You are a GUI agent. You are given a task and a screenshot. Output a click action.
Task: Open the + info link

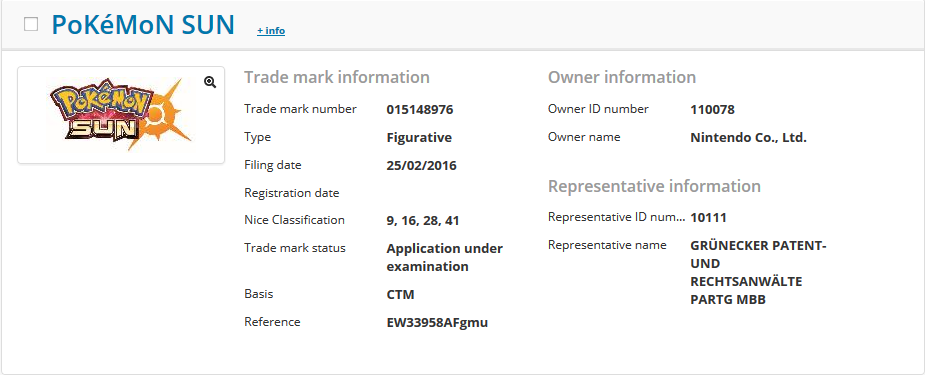tap(271, 31)
